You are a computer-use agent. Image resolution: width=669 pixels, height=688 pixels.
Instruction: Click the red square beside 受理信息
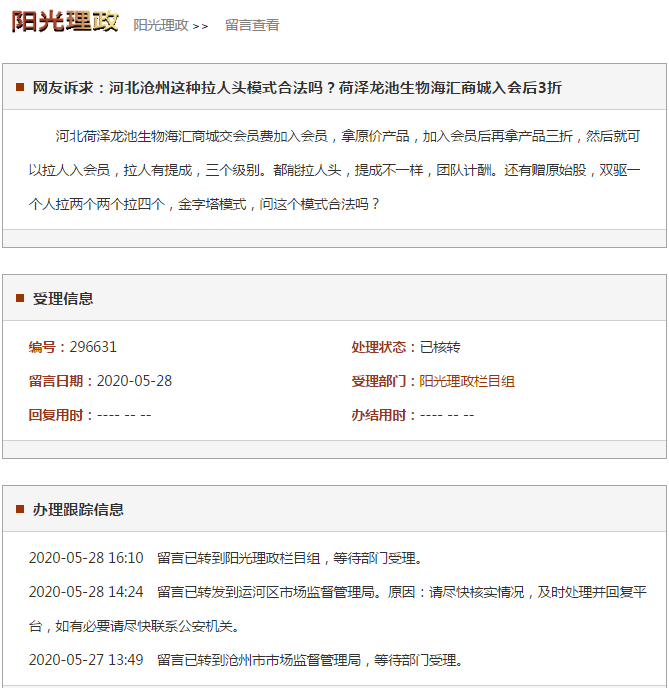tap(20, 298)
